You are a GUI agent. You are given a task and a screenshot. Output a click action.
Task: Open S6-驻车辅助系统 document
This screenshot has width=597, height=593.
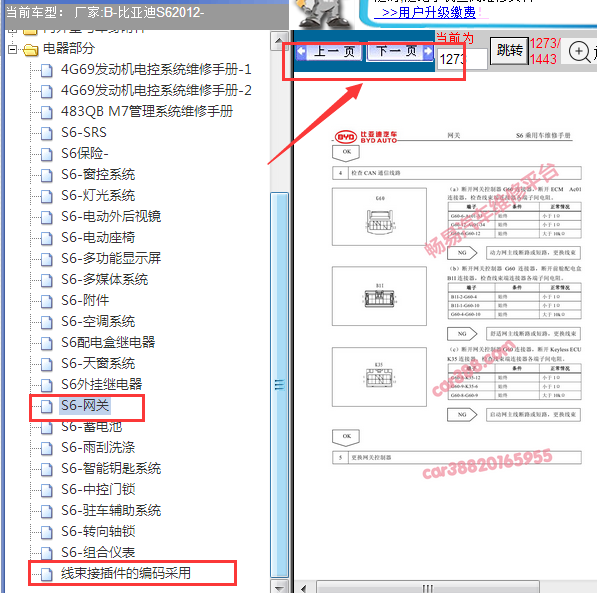(x=111, y=510)
